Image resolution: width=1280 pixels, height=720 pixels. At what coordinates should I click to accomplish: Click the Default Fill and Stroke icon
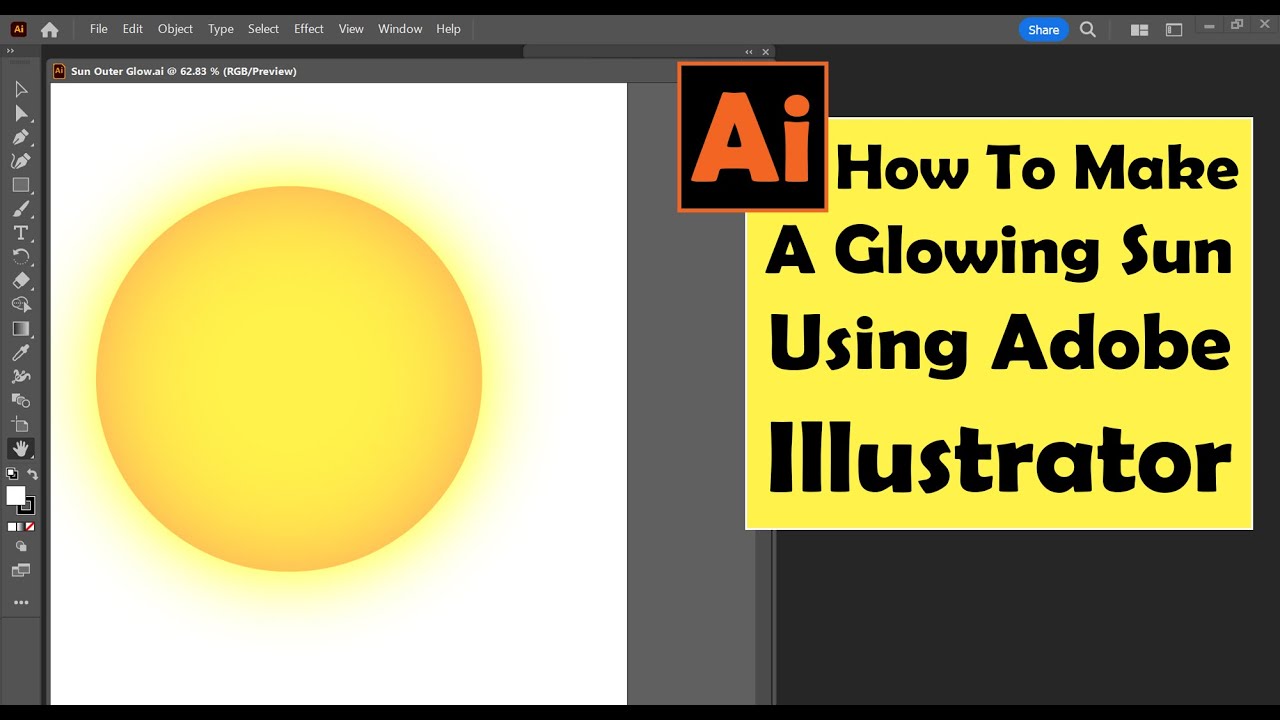[x=12, y=474]
